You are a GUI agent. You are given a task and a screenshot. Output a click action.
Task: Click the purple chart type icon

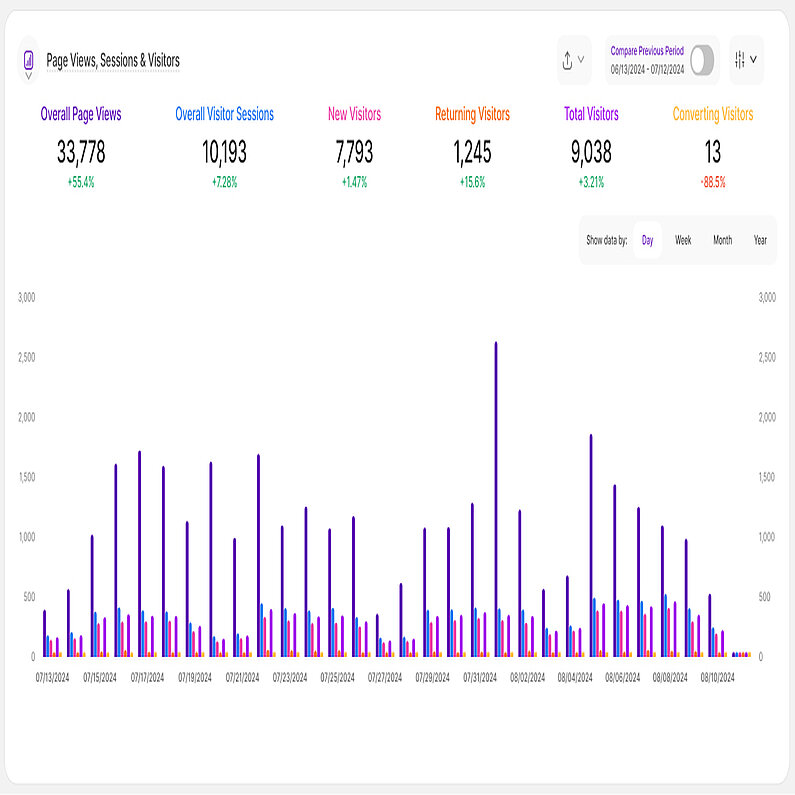tap(29, 59)
